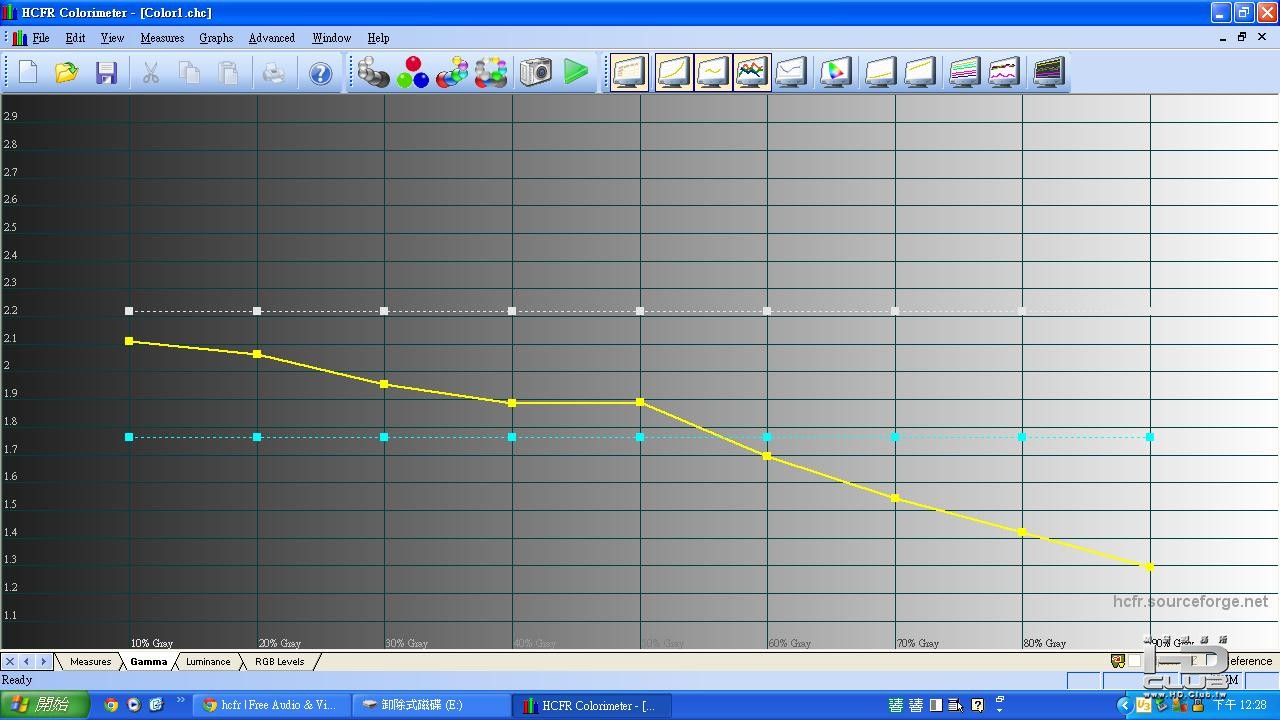Measure primaries with the red-green-blue spheres icon

(413, 72)
